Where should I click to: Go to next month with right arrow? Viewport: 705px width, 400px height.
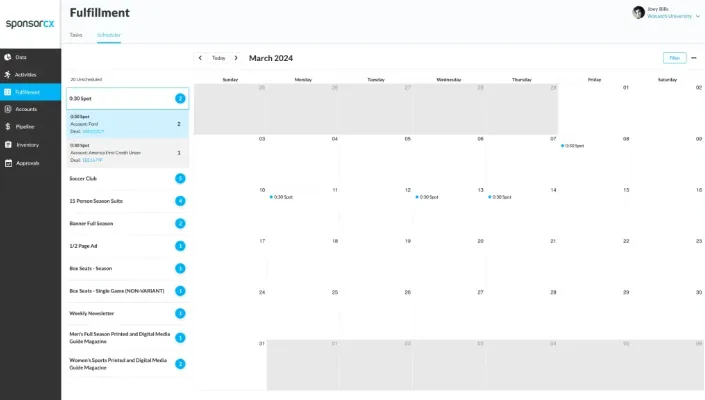pyautogui.click(x=236, y=58)
